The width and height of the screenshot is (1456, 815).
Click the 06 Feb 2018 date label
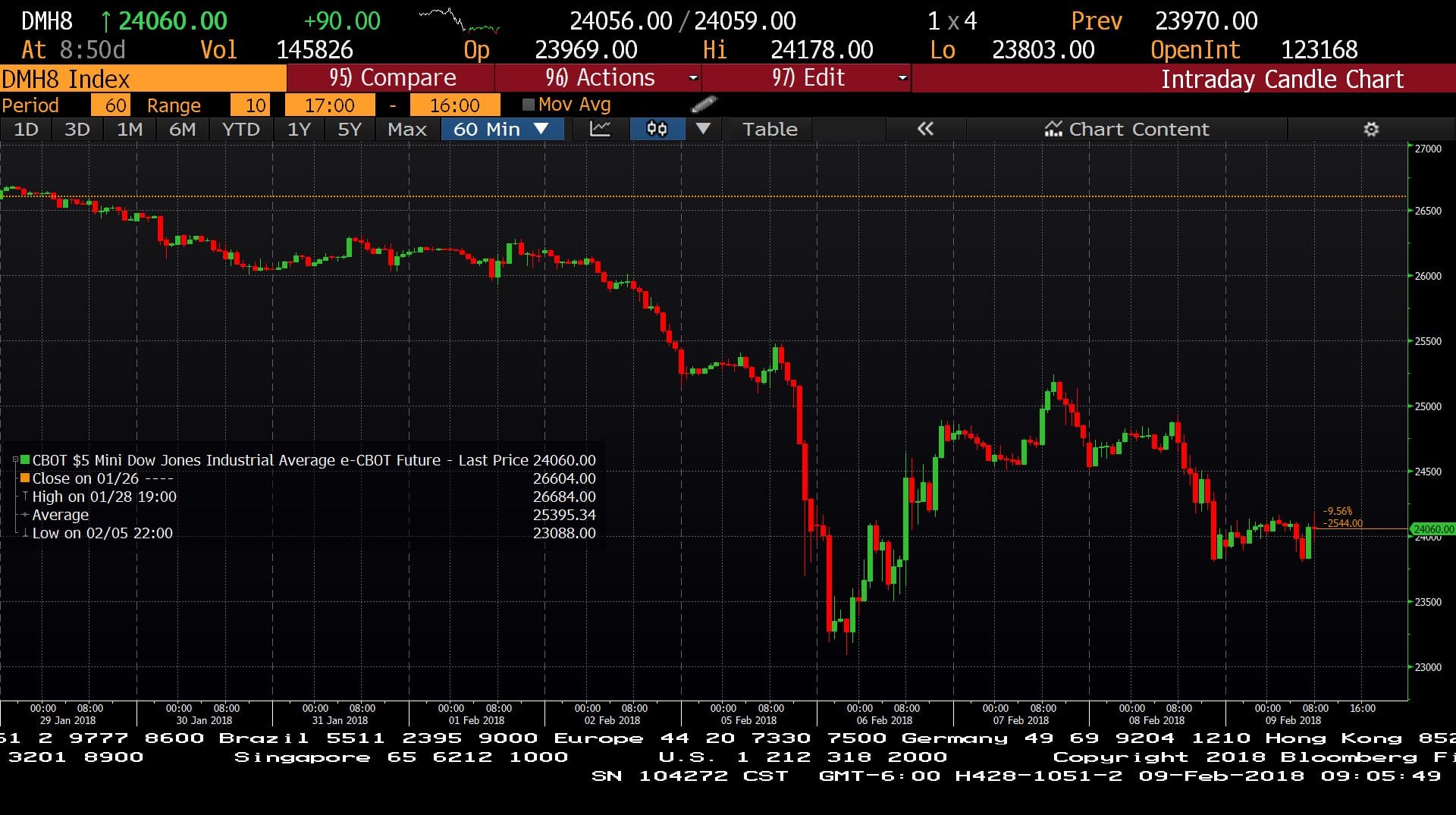click(884, 720)
